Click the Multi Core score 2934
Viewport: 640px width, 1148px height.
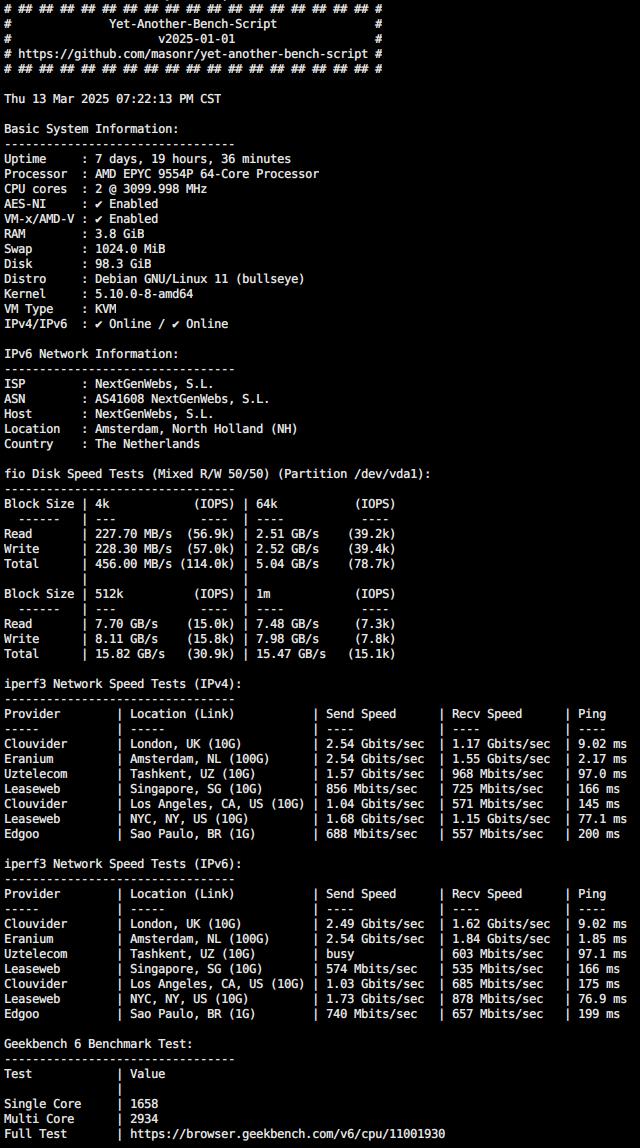144,1119
